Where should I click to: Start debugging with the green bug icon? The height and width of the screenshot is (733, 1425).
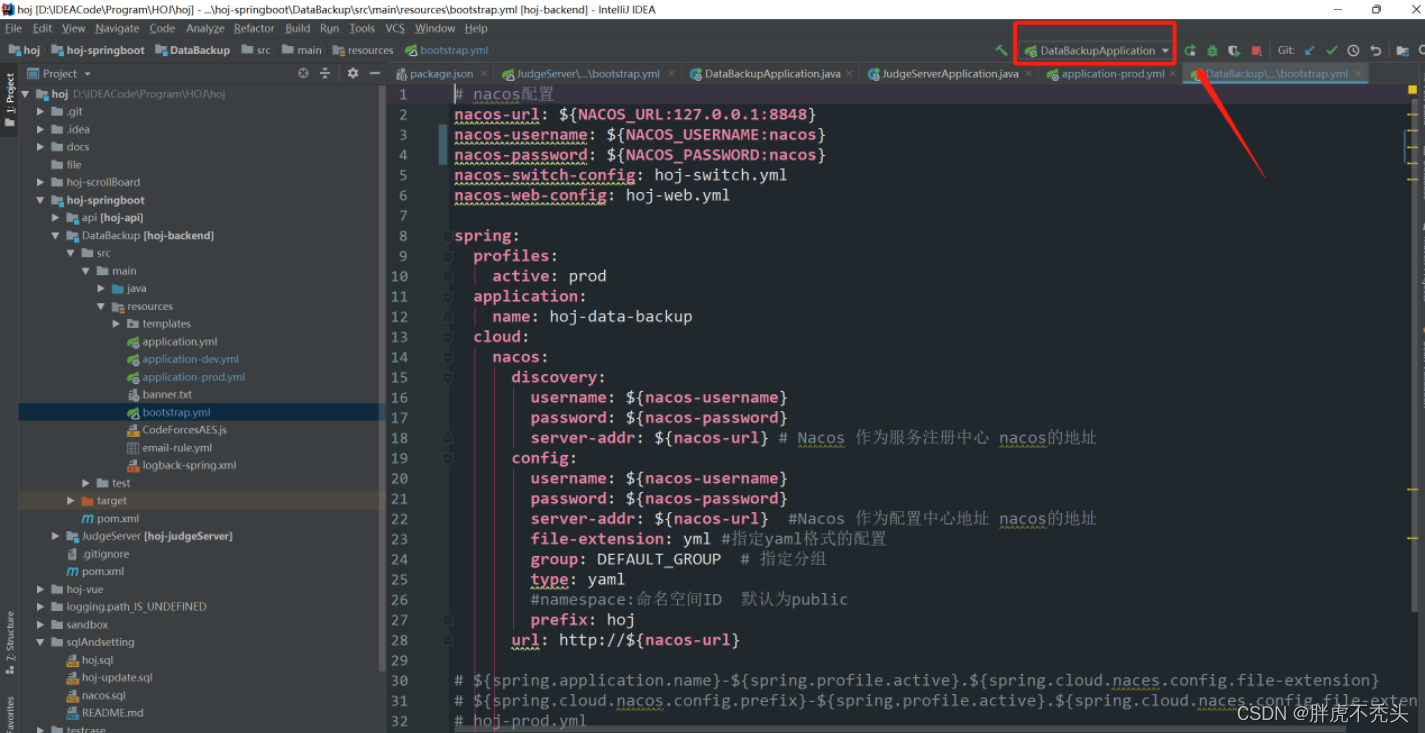pyautogui.click(x=1212, y=50)
